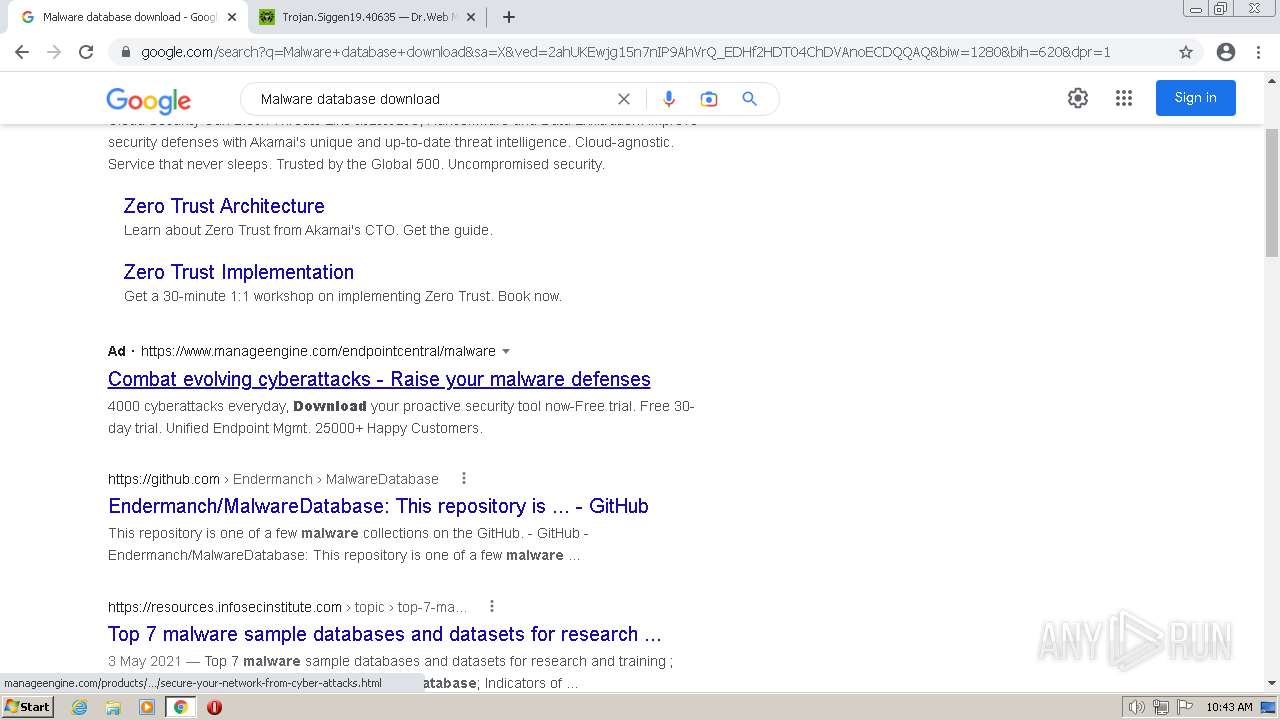Bookmark this page with the star icon
This screenshot has height=720, width=1280.
1186,52
